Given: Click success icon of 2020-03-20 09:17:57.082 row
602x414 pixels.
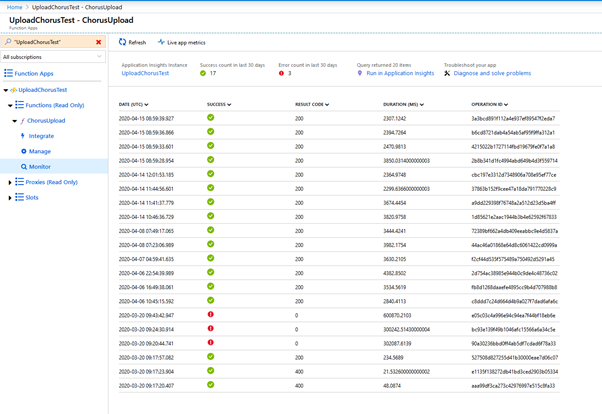Looking at the screenshot, I should coord(210,356).
